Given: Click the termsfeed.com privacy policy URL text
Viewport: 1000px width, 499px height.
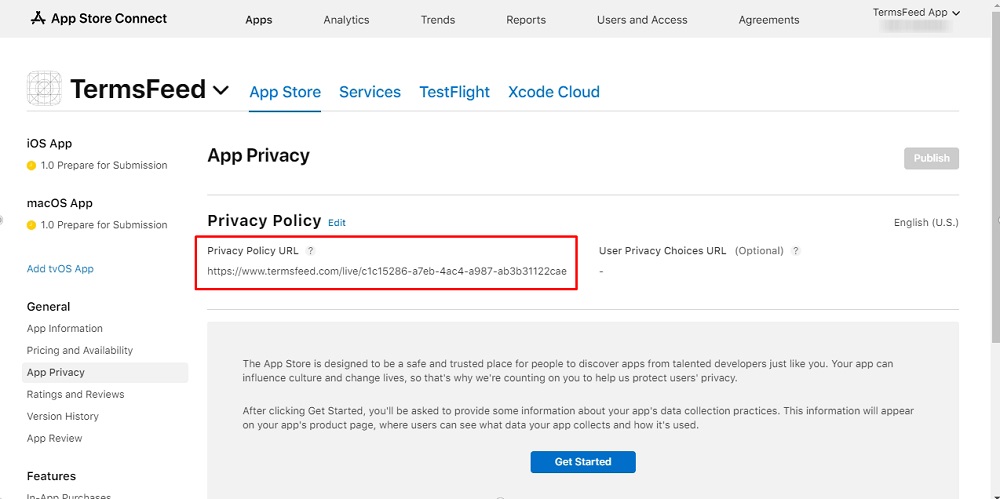Looking at the screenshot, I should coord(386,271).
